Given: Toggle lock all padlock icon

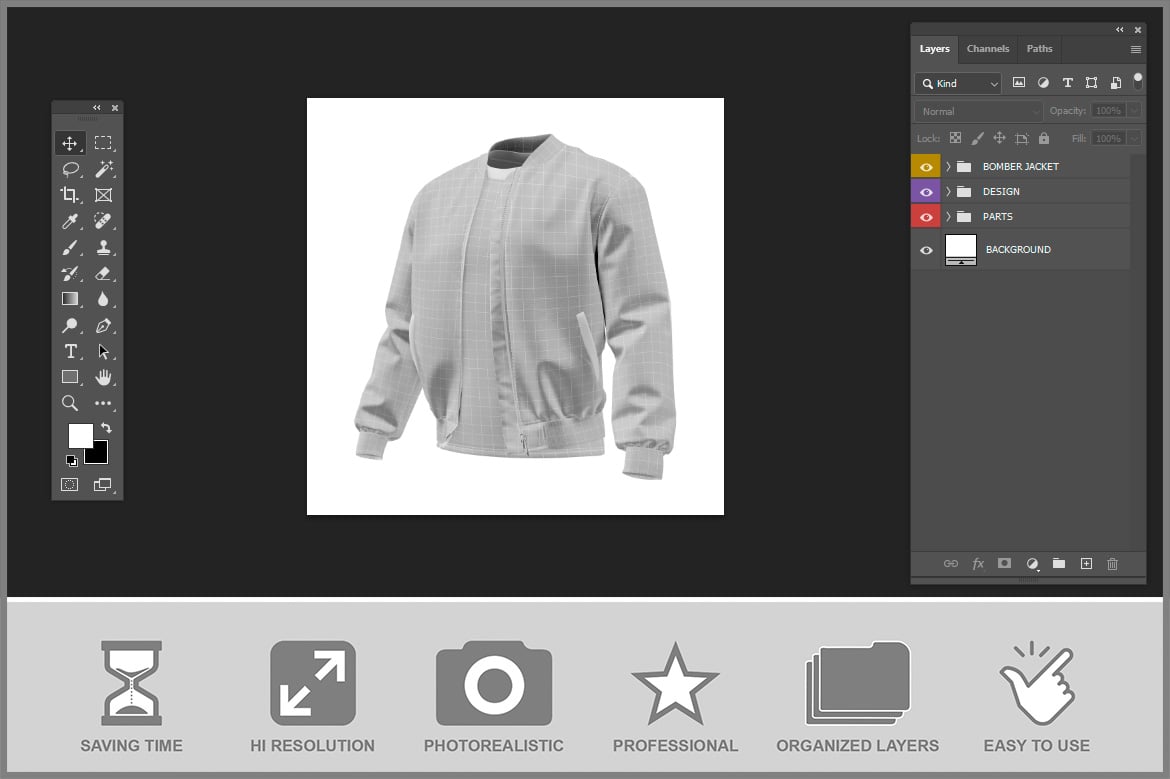Looking at the screenshot, I should (x=1044, y=138).
